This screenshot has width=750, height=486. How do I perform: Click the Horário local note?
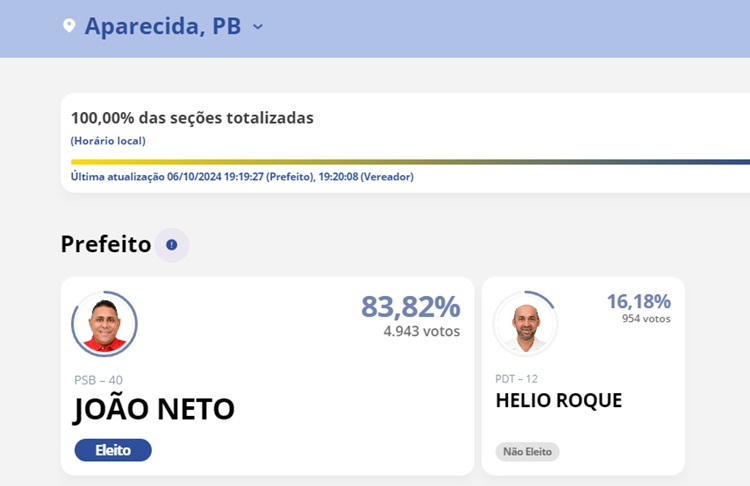point(108,141)
